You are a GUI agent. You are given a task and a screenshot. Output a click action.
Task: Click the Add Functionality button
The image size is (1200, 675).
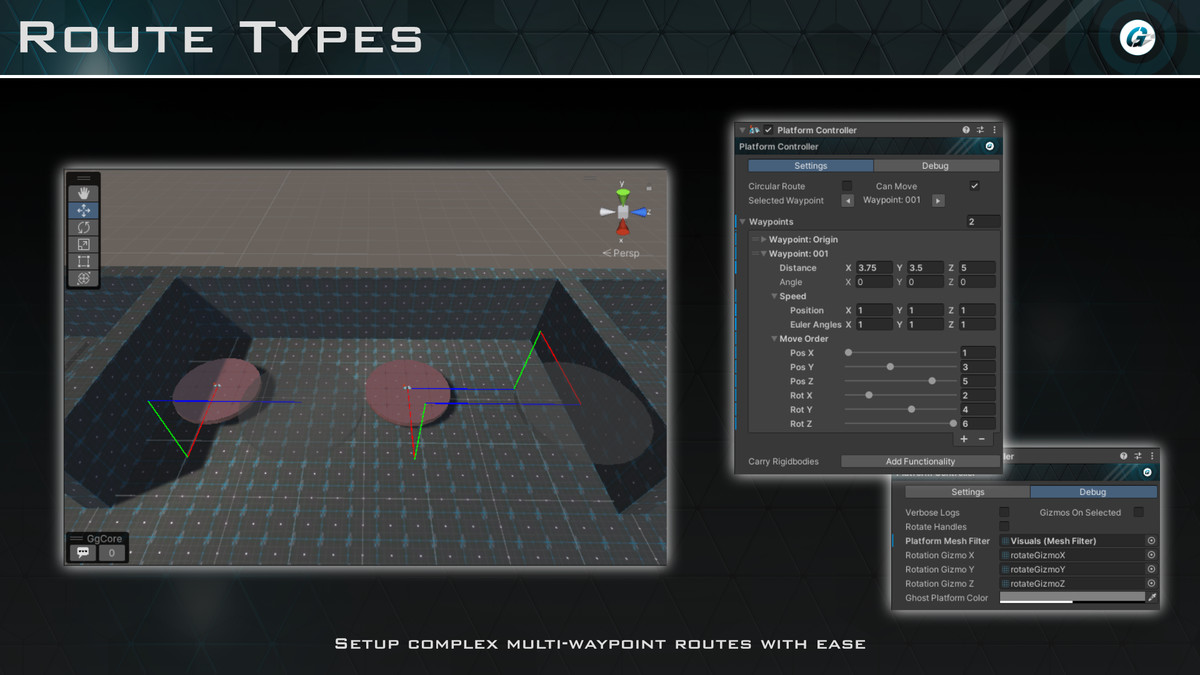[x=920, y=462]
